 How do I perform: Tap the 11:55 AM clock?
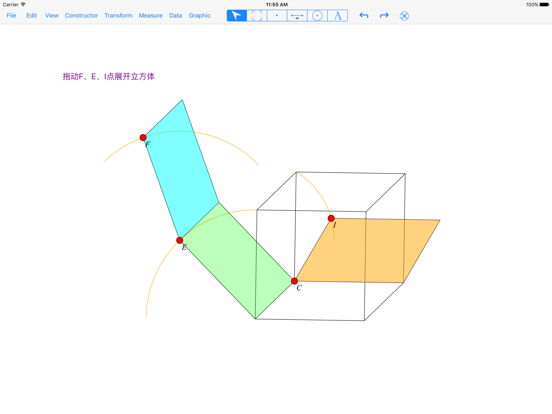(277, 5)
